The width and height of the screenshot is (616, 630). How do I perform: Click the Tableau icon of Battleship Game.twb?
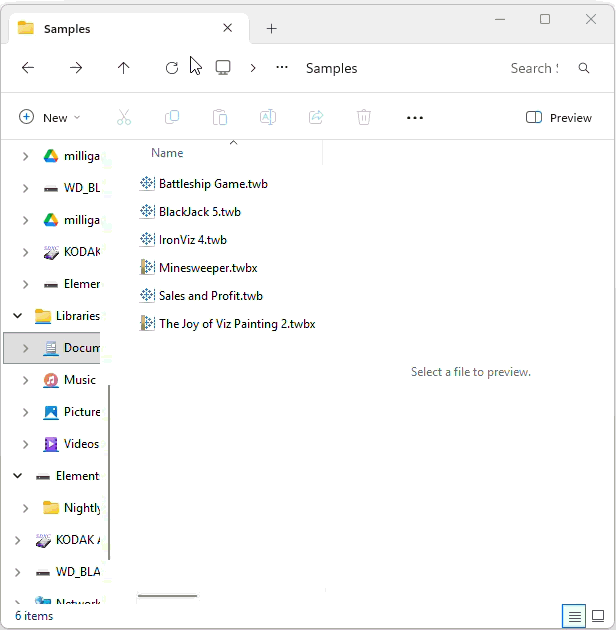pos(147,184)
